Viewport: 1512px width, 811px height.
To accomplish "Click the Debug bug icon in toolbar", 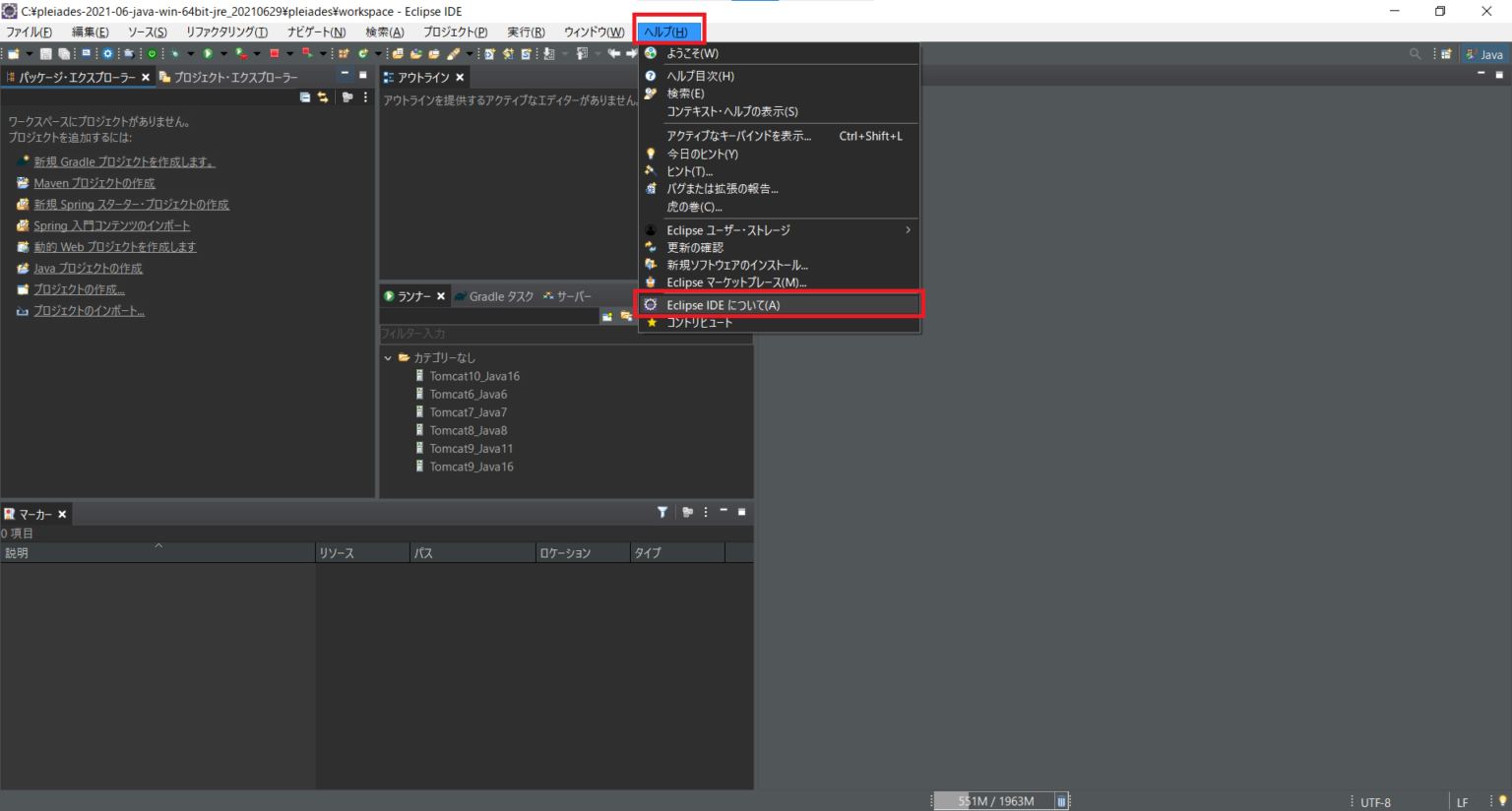I will coord(173,54).
